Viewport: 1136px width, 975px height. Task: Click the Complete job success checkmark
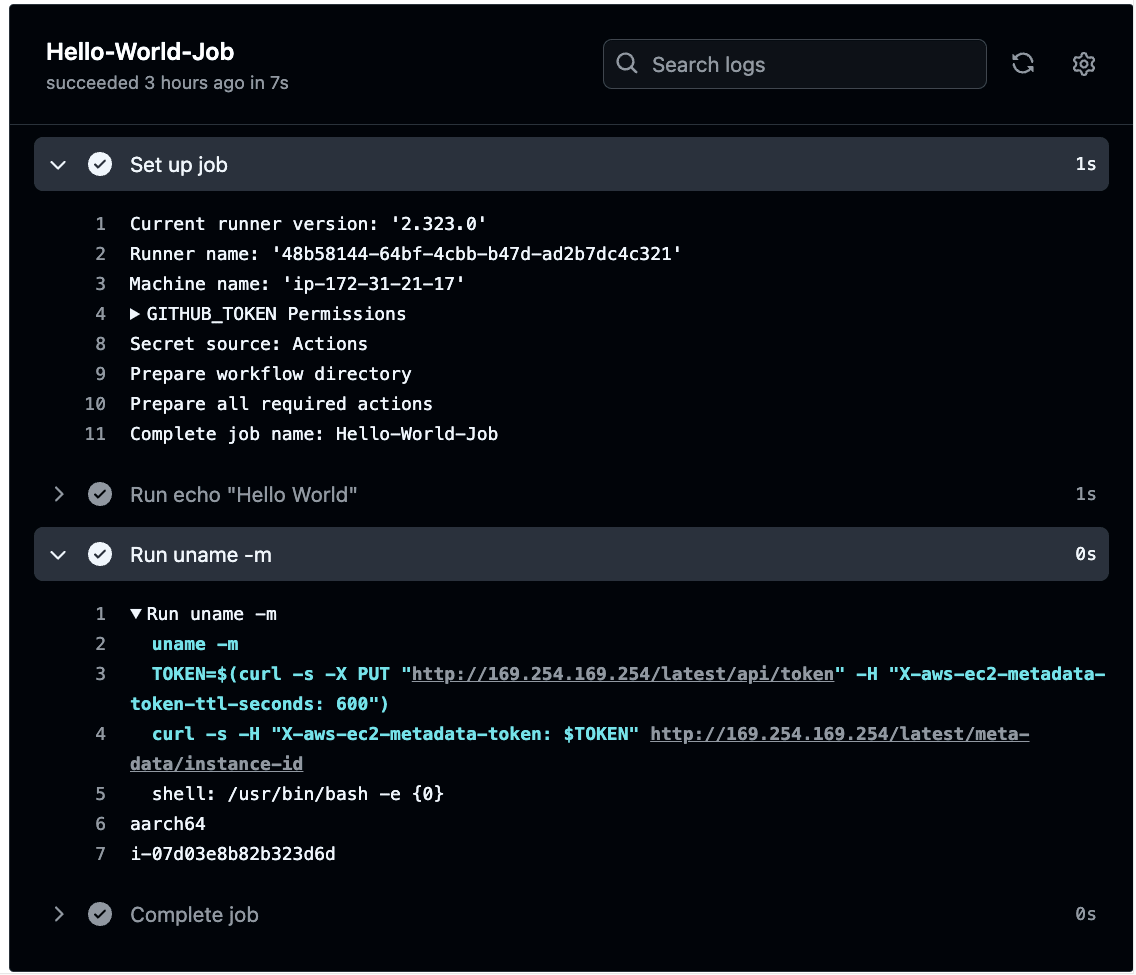[100, 914]
